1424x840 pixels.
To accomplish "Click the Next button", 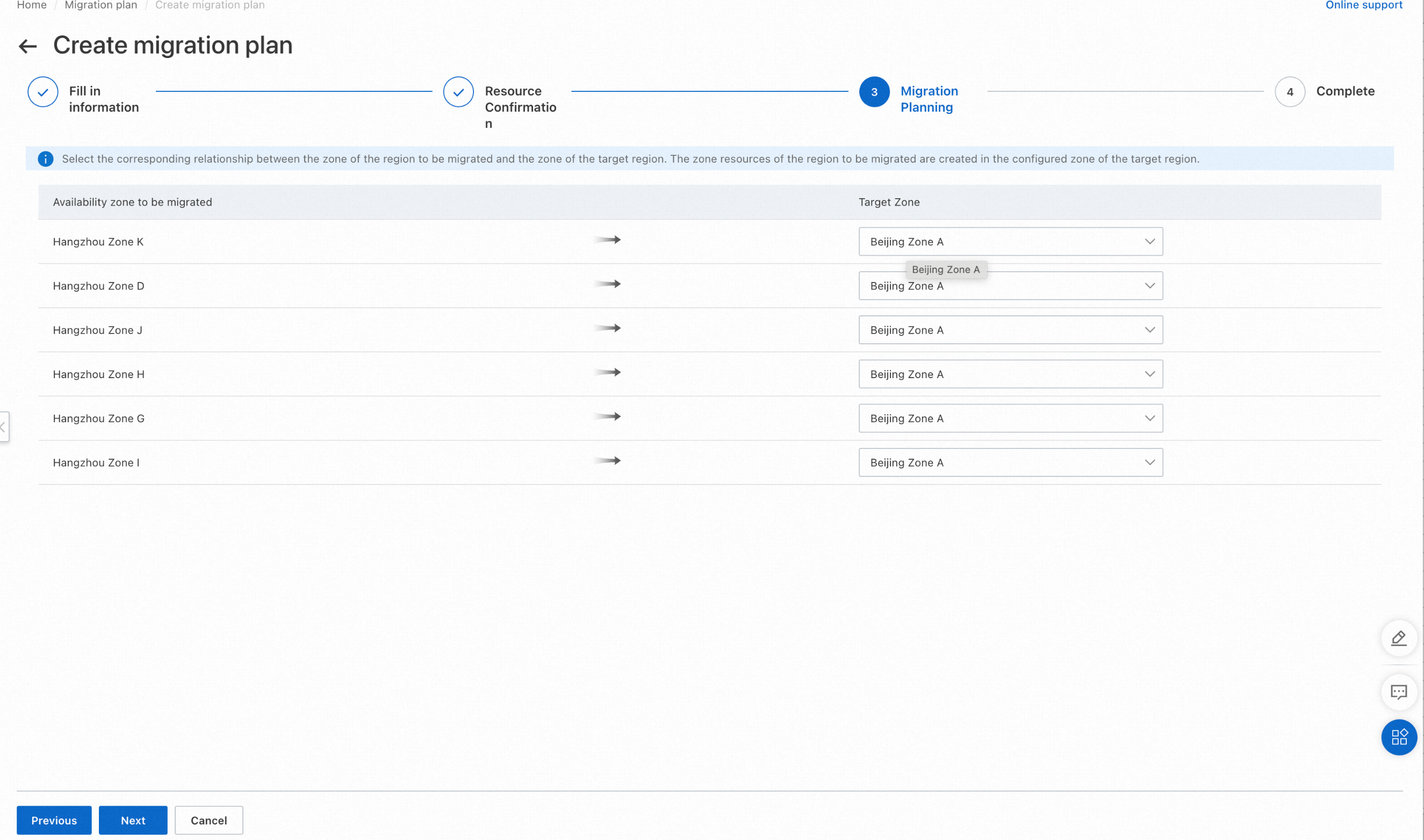I will point(133,820).
